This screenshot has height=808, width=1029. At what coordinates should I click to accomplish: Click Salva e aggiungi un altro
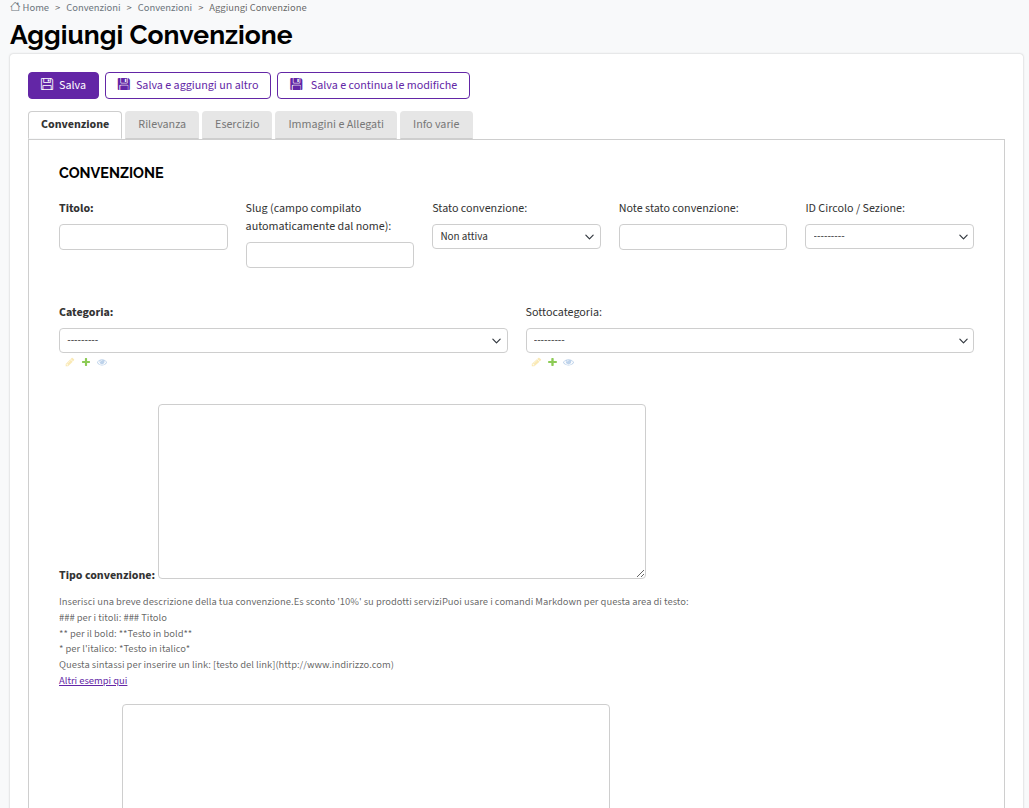[x=188, y=85]
